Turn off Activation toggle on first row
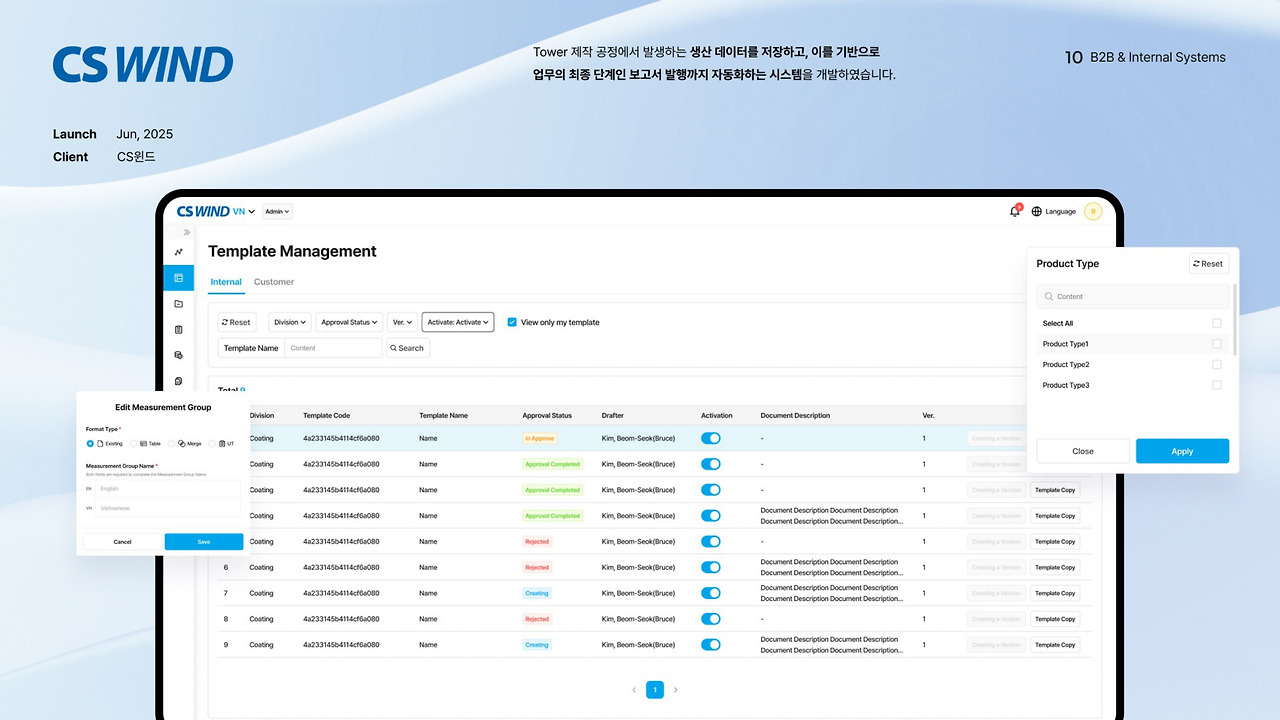 710,438
